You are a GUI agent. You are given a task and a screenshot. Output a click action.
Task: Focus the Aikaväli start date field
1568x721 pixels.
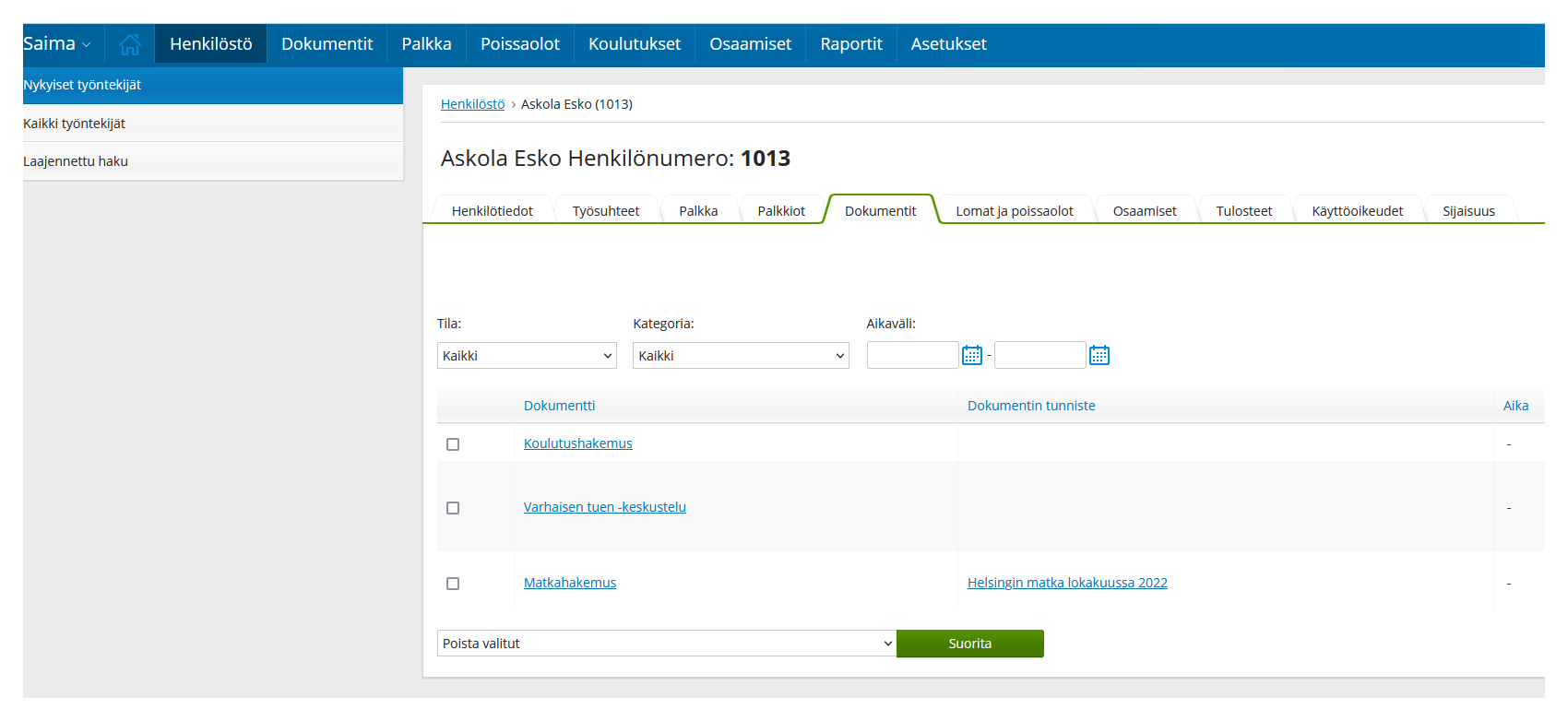[913, 355]
